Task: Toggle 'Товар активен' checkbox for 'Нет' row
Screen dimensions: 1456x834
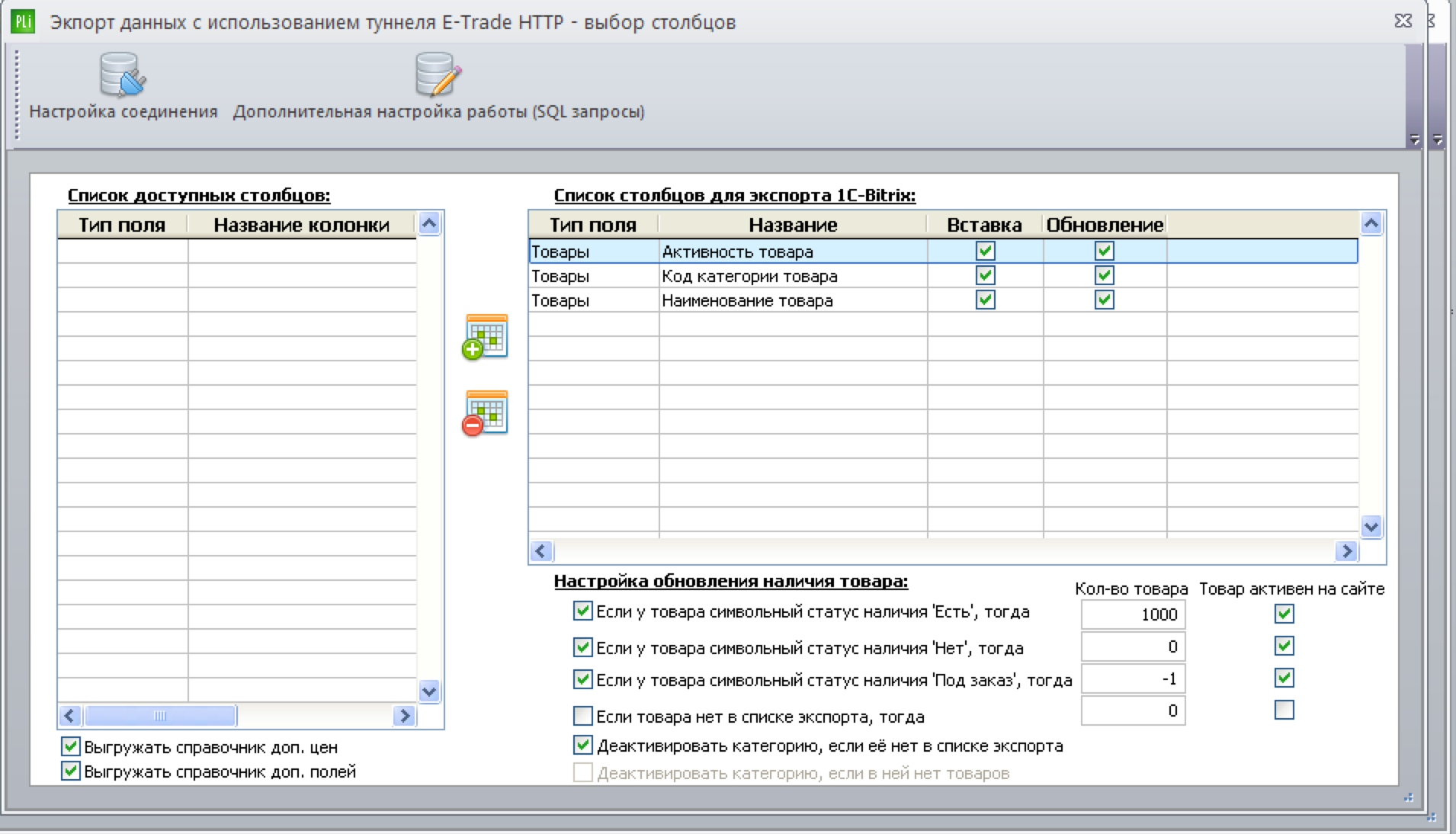Action: (1284, 646)
